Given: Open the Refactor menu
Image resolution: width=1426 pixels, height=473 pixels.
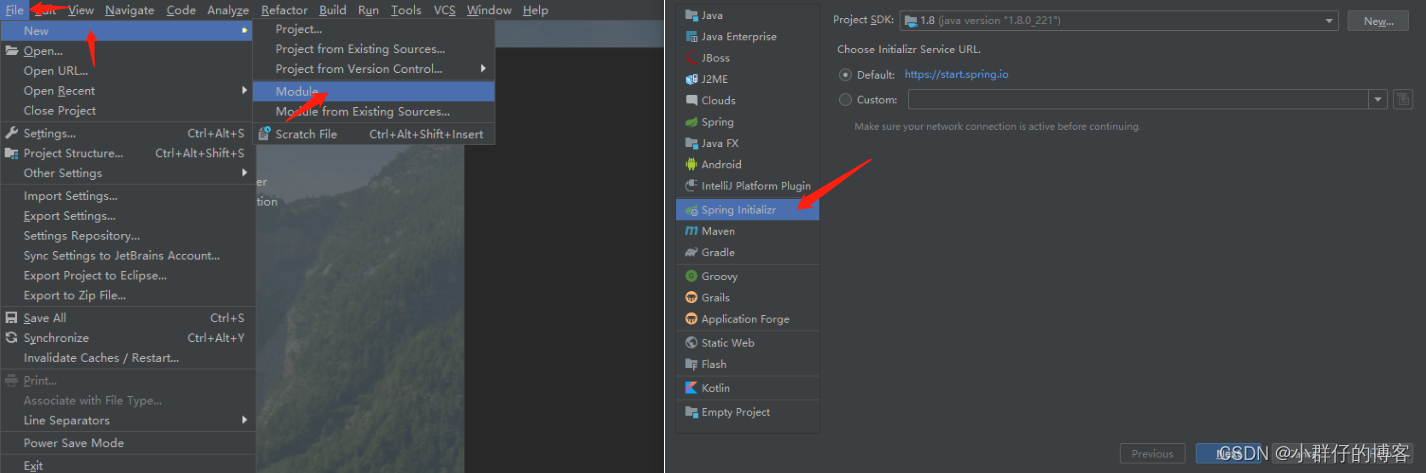Looking at the screenshot, I should tap(284, 10).
